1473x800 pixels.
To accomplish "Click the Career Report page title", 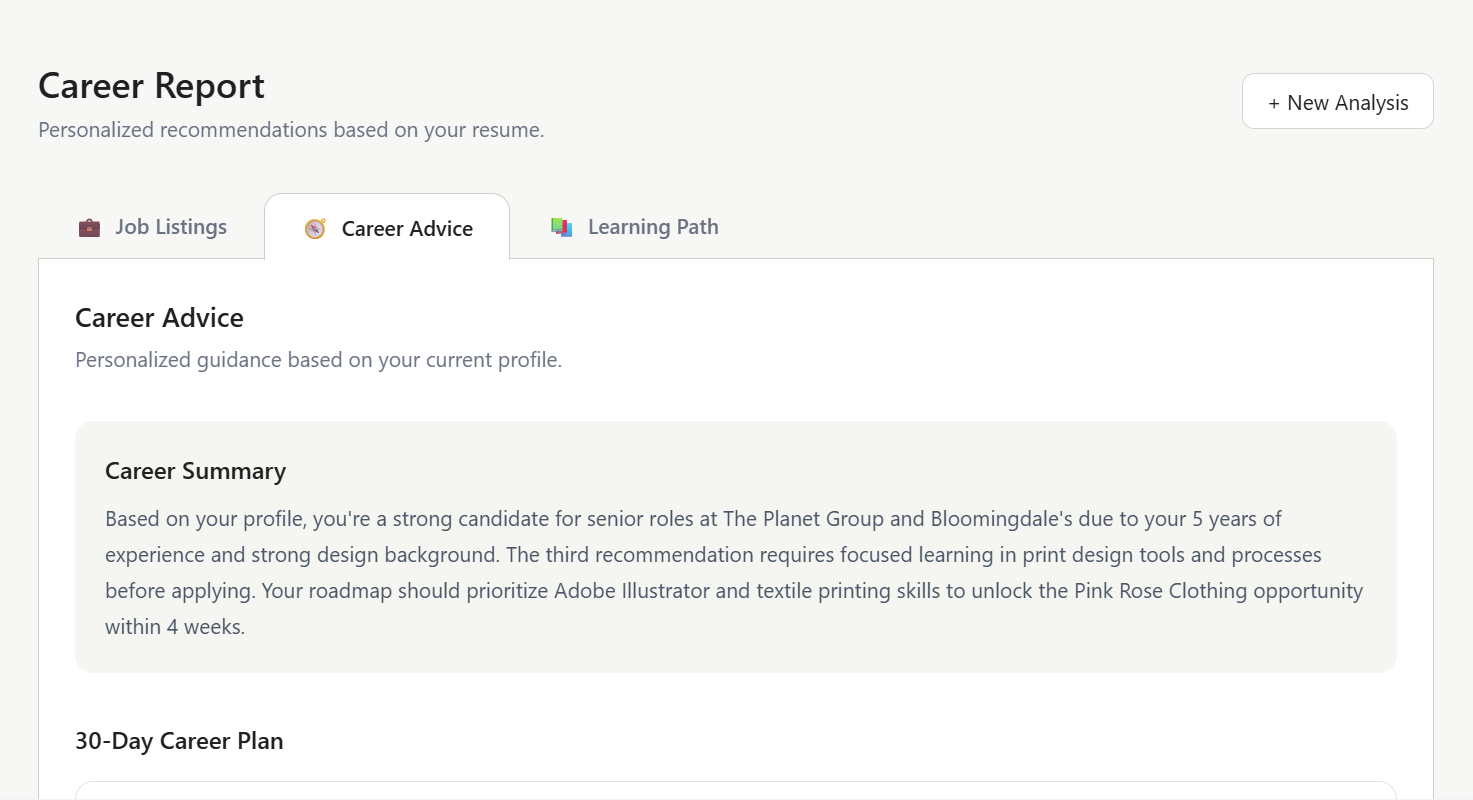I will (x=151, y=86).
